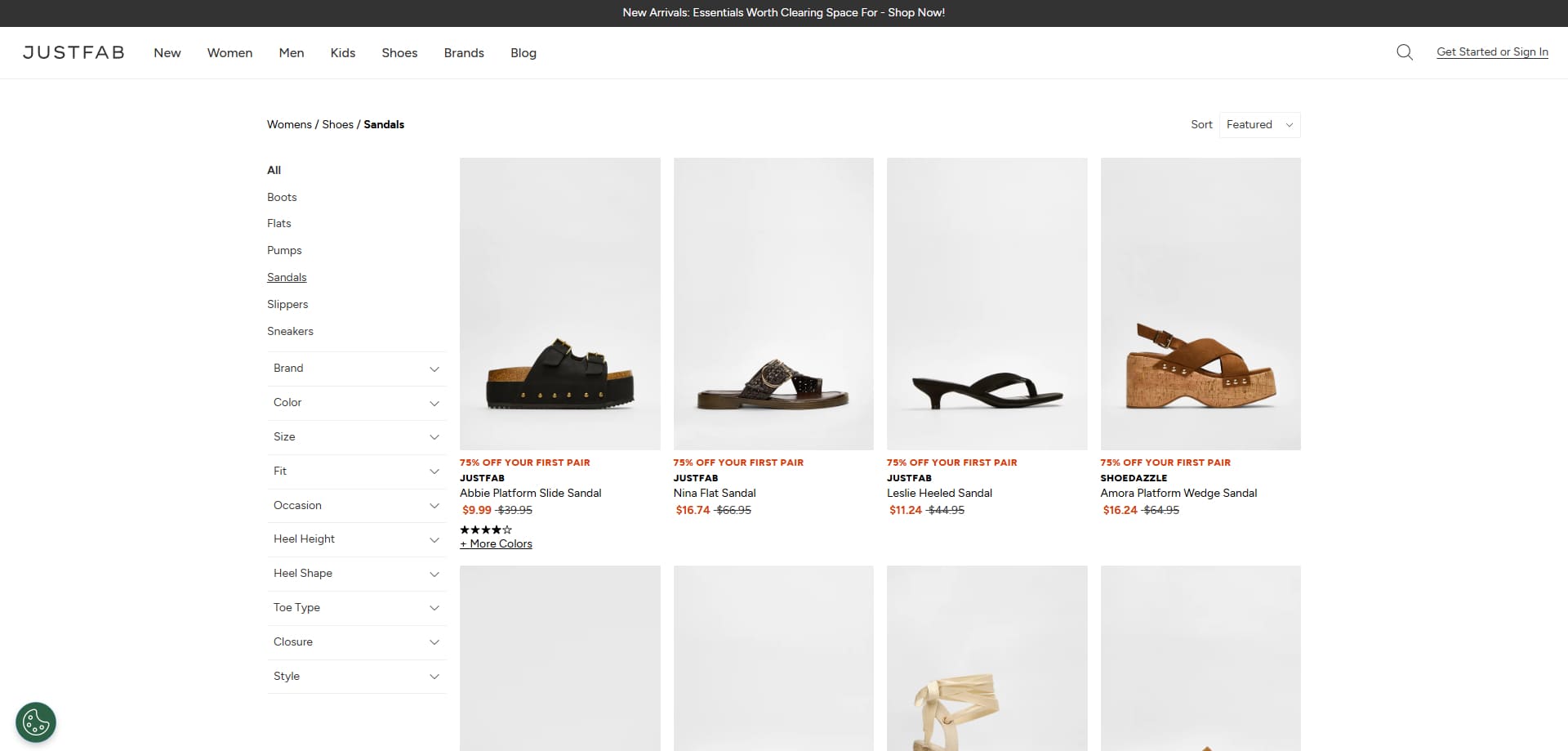
Task: Open the Women menu
Action: (x=229, y=52)
